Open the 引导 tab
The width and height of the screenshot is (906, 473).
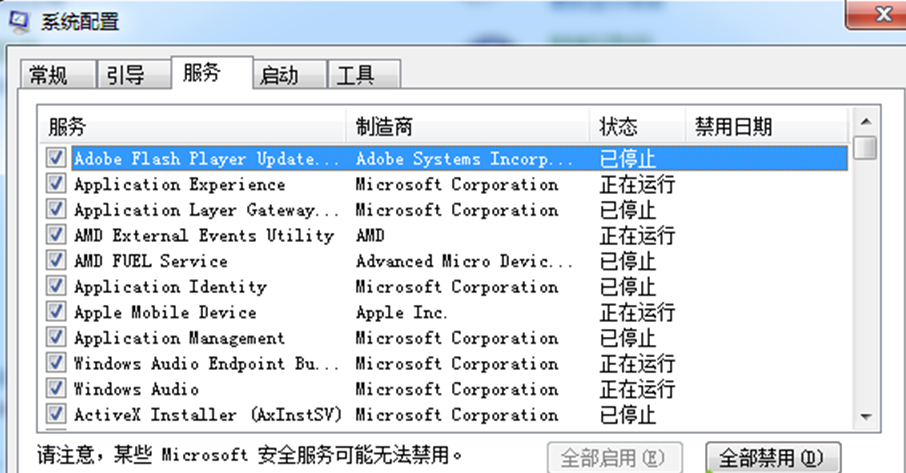(x=126, y=75)
